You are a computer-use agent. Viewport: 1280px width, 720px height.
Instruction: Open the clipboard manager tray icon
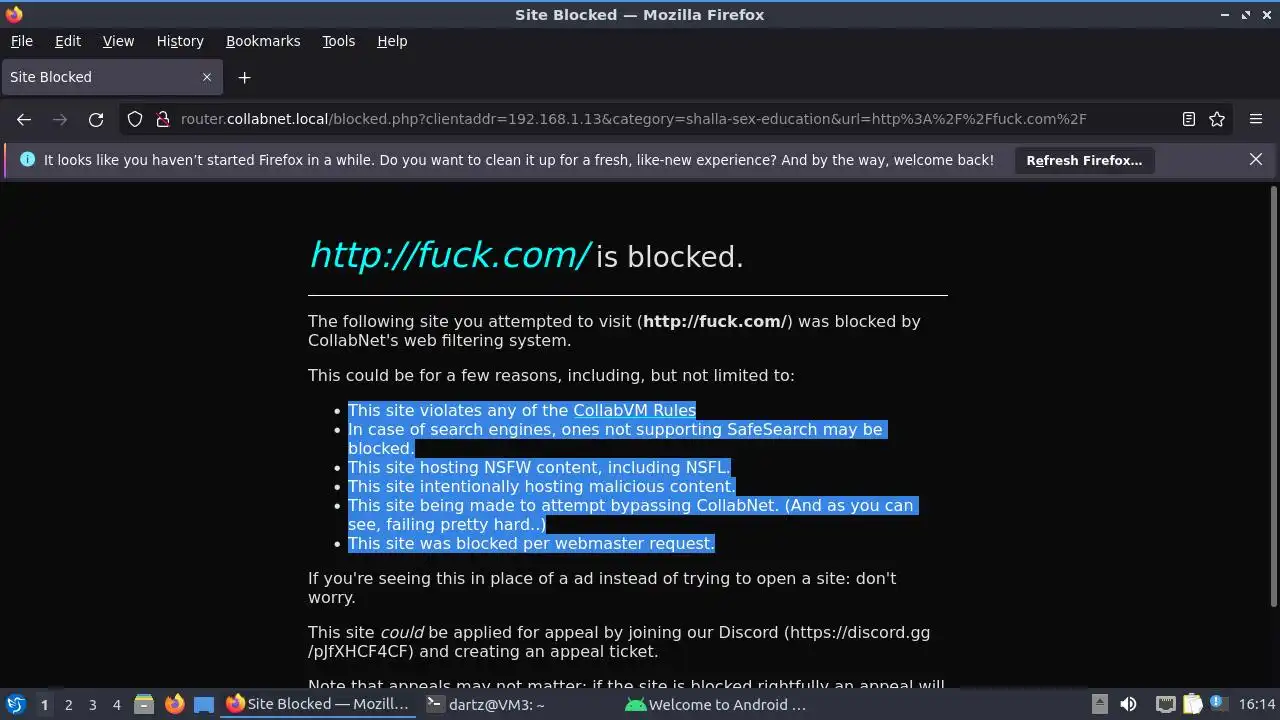click(x=1192, y=704)
